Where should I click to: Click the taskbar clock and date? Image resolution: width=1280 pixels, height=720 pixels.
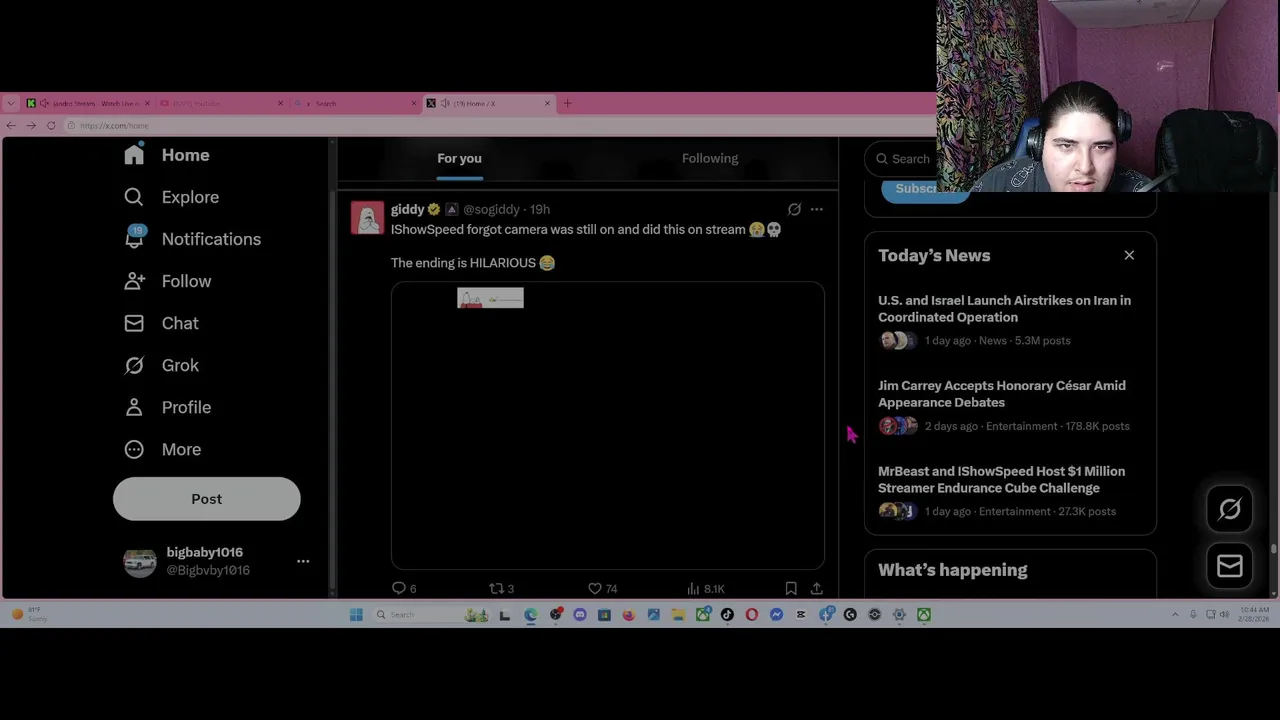1256,613
